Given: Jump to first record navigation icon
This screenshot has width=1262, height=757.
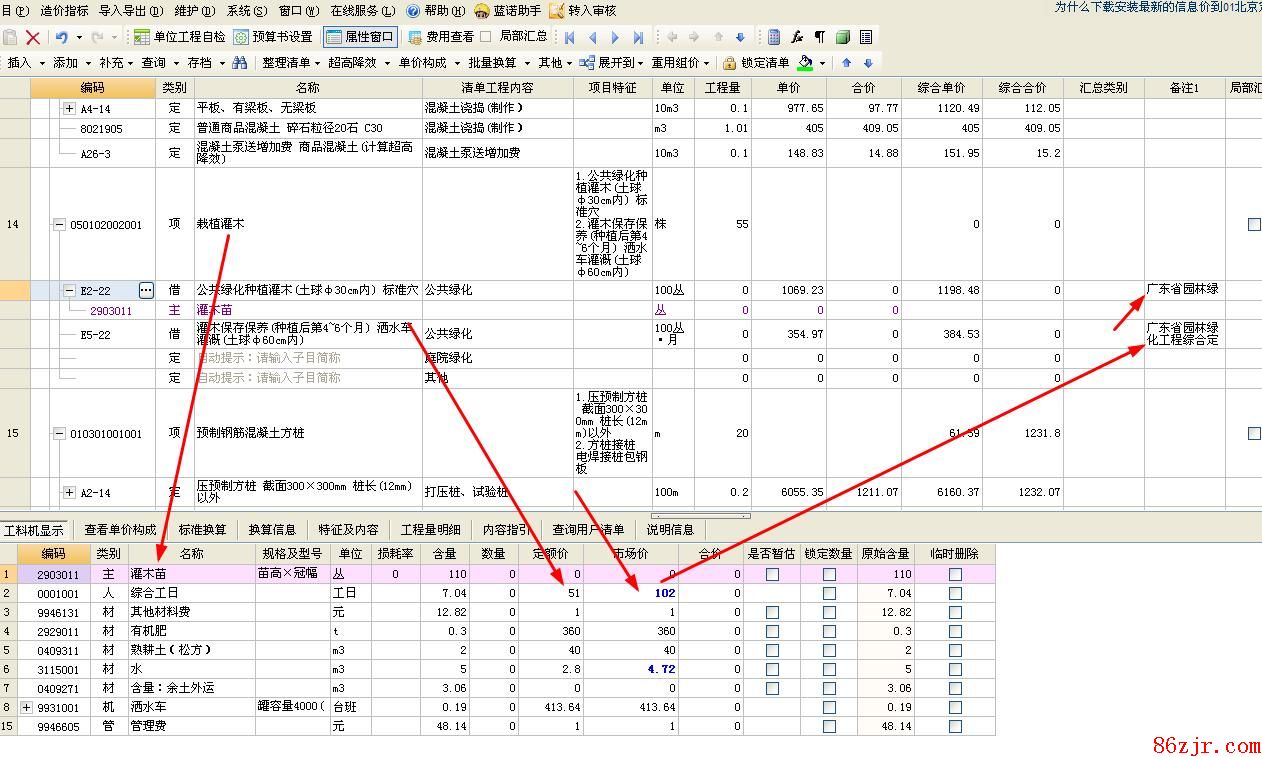Looking at the screenshot, I should 569,37.
